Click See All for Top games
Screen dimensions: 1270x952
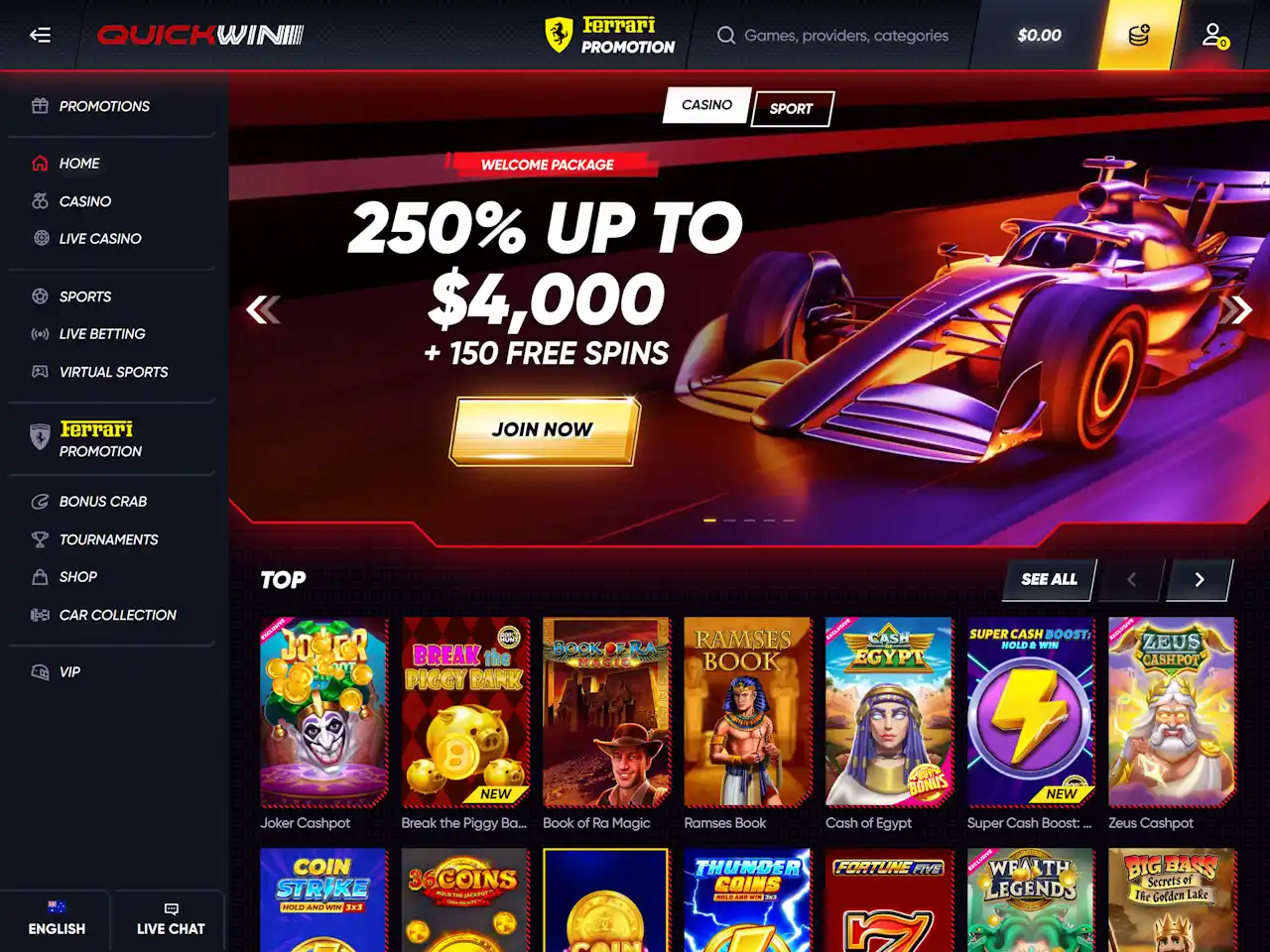pos(1050,580)
